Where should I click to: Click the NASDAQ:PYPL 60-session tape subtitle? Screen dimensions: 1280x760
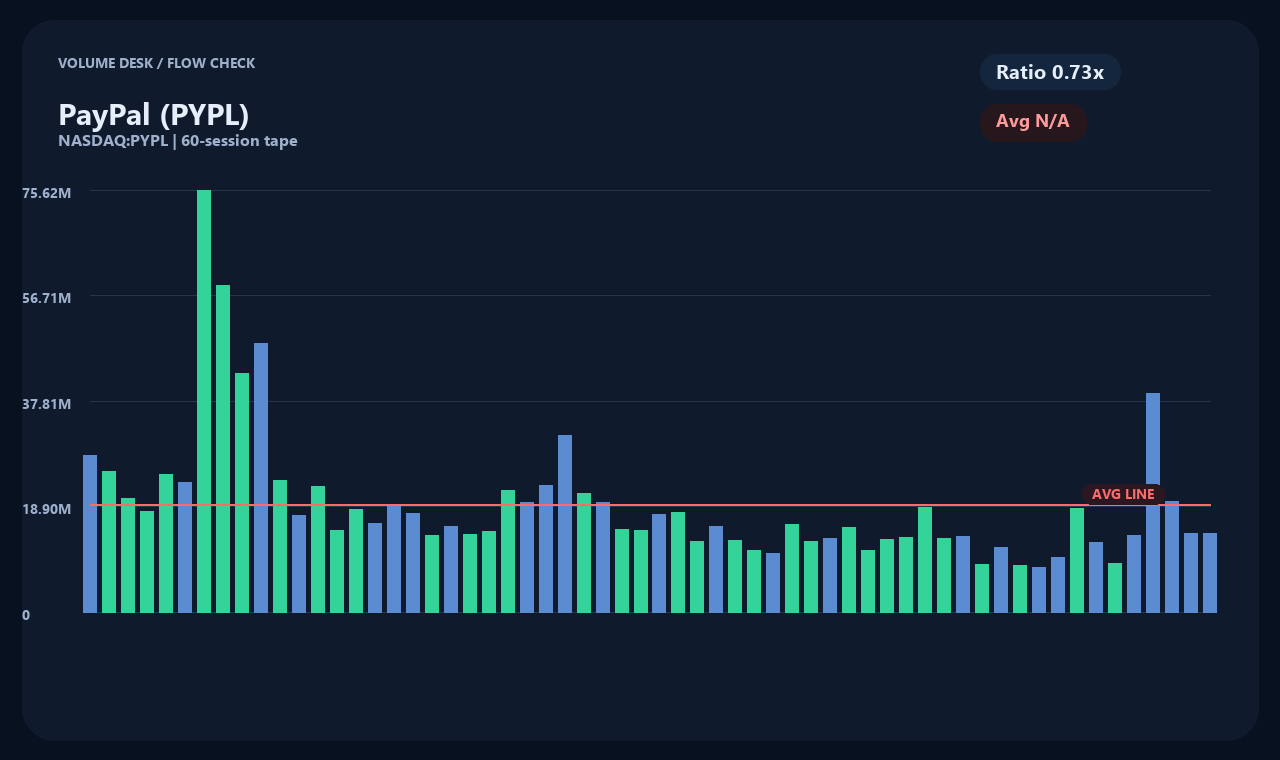point(178,141)
